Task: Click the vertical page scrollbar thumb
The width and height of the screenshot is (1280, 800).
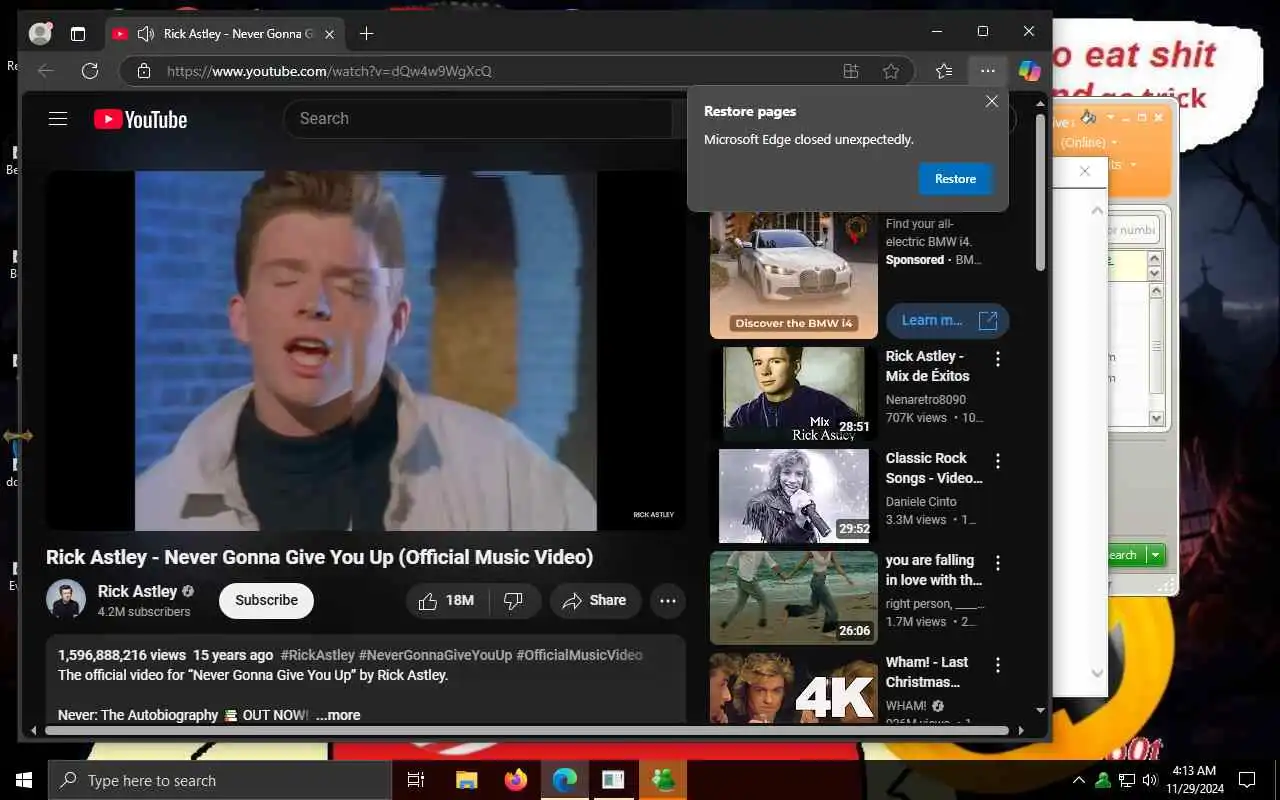Action: (1040, 192)
